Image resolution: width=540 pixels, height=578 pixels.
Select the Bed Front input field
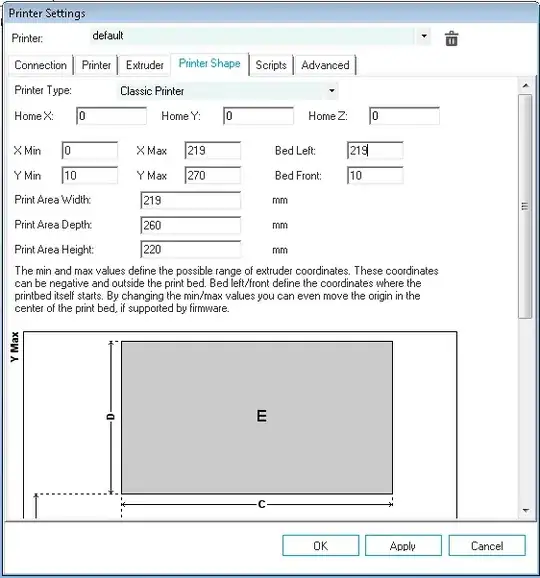pyautogui.click(x=375, y=175)
